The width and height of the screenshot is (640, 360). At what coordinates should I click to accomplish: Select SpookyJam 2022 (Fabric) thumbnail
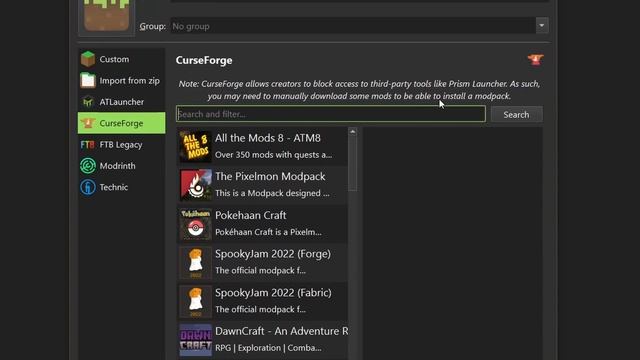(196, 301)
